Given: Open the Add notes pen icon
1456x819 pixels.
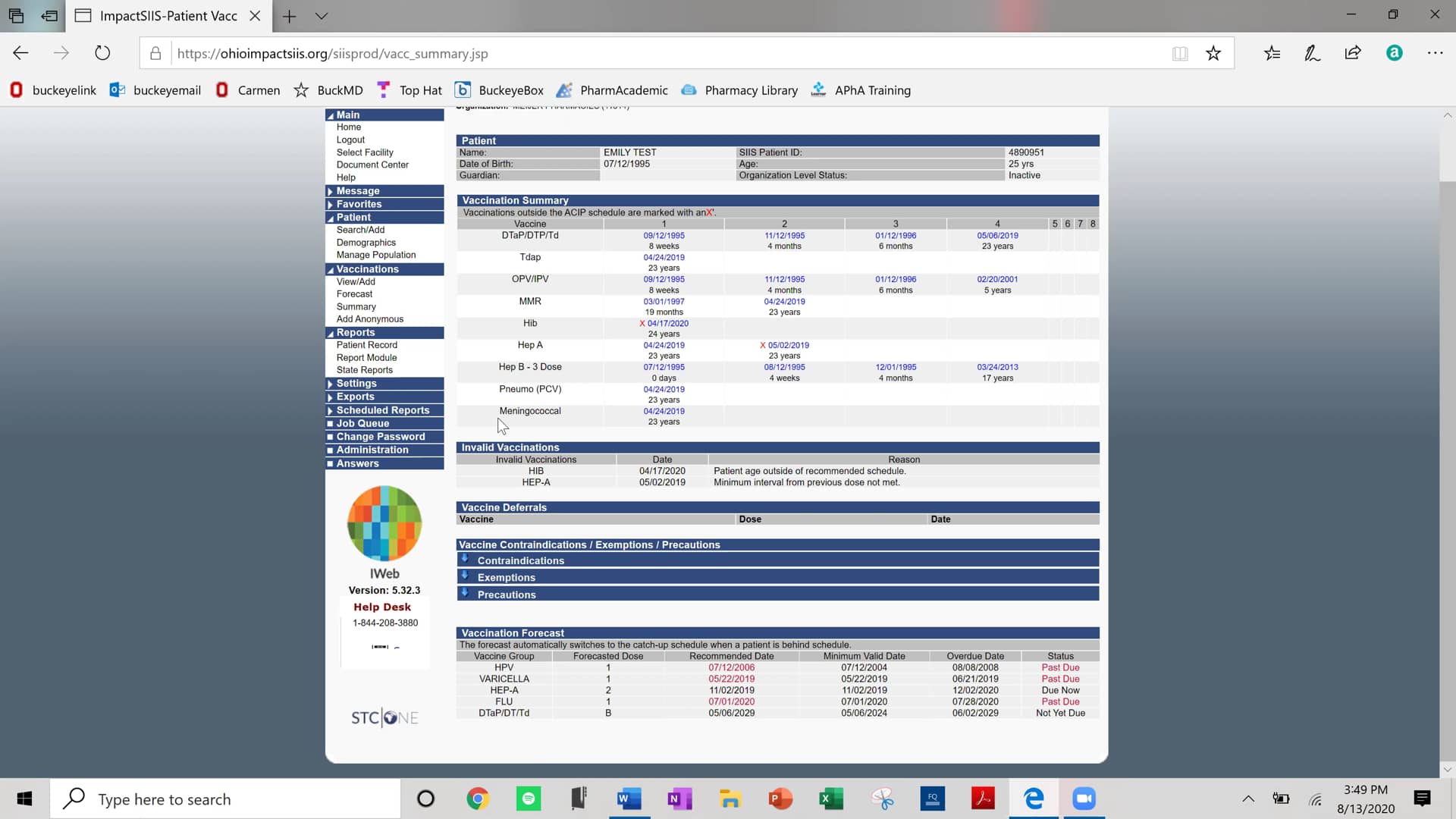Looking at the screenshot, I should 1312,53.
